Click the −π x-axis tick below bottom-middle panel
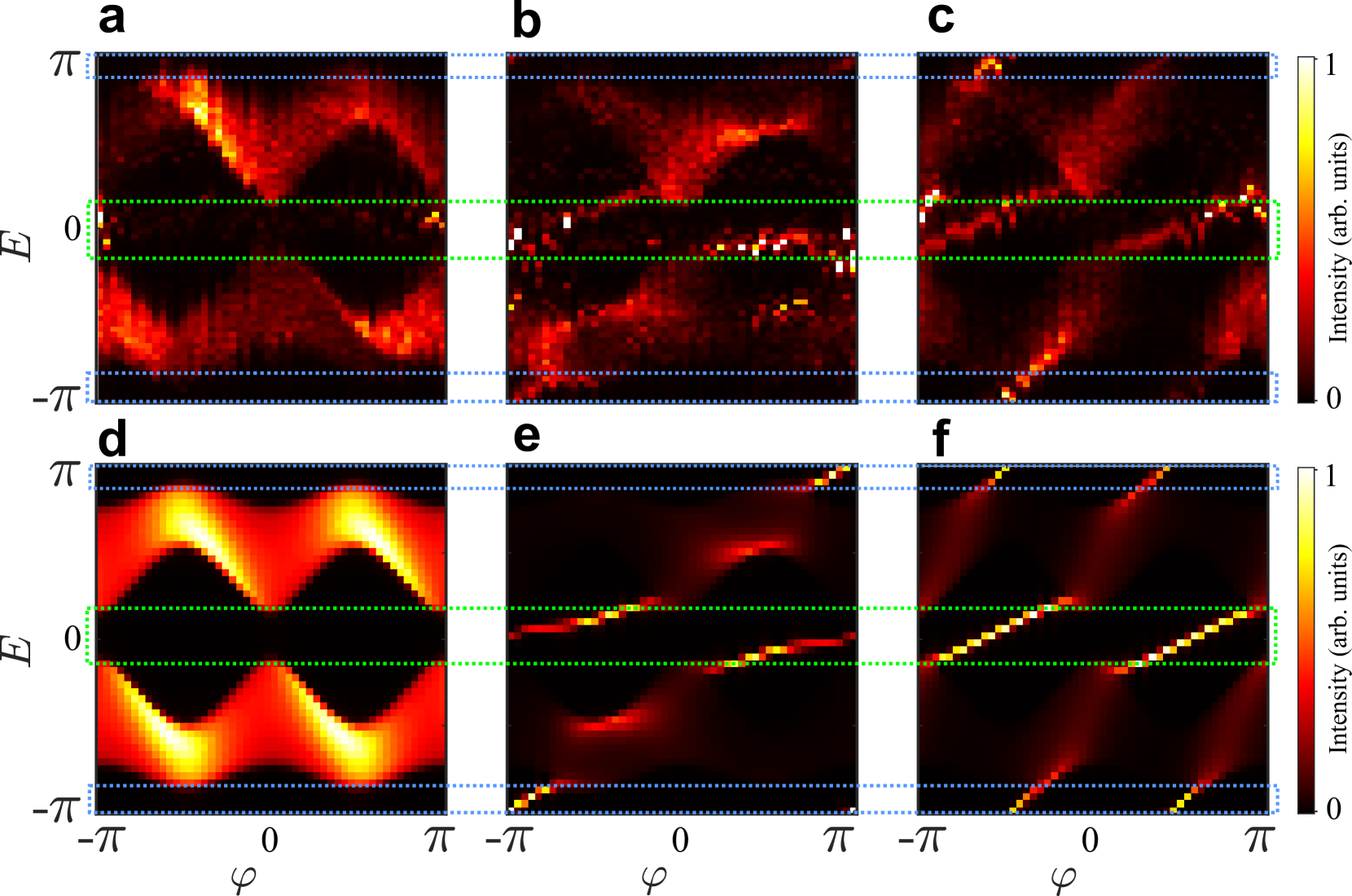 [510, 839]
